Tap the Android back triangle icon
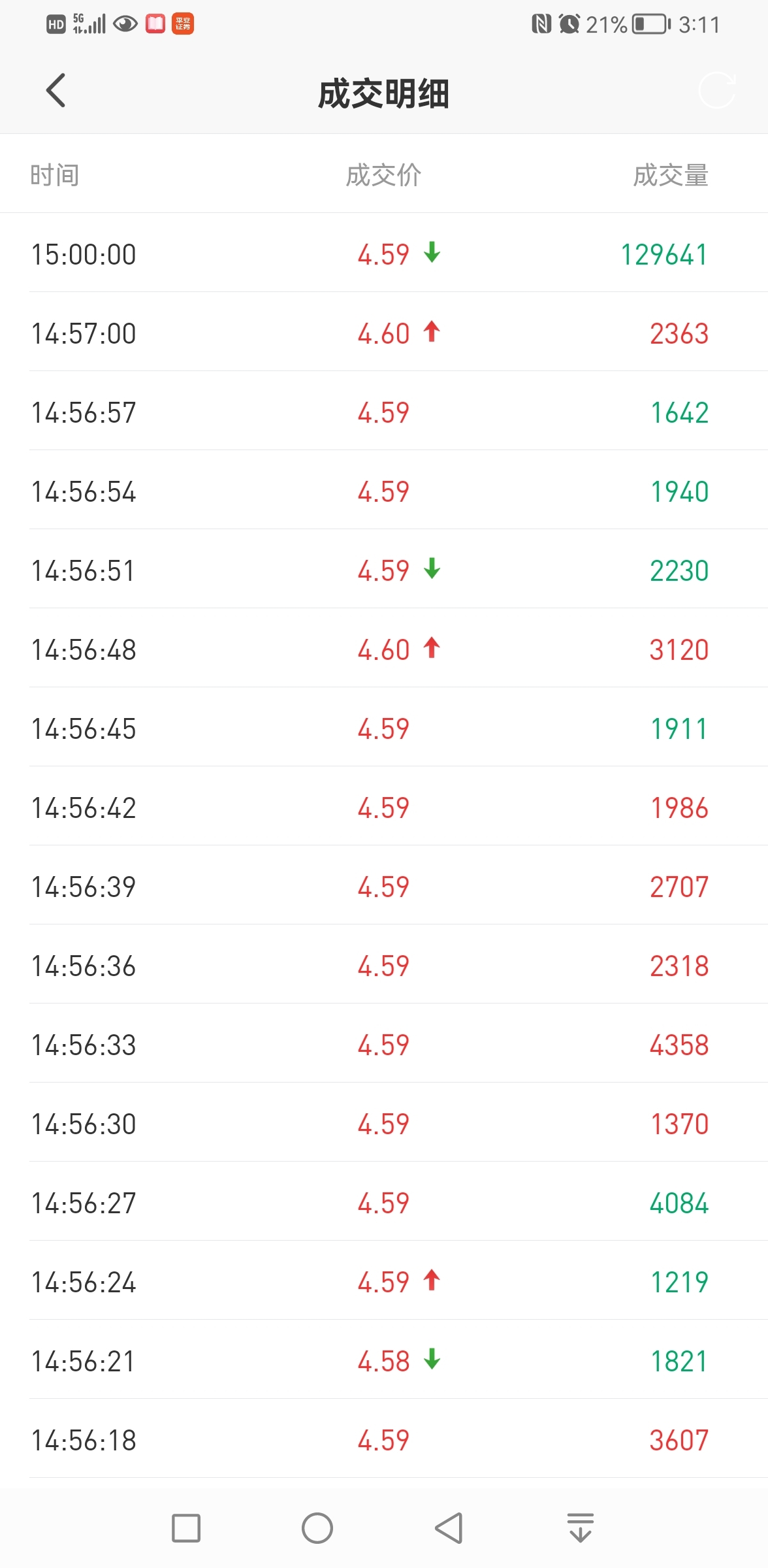 coord(449,1528)
